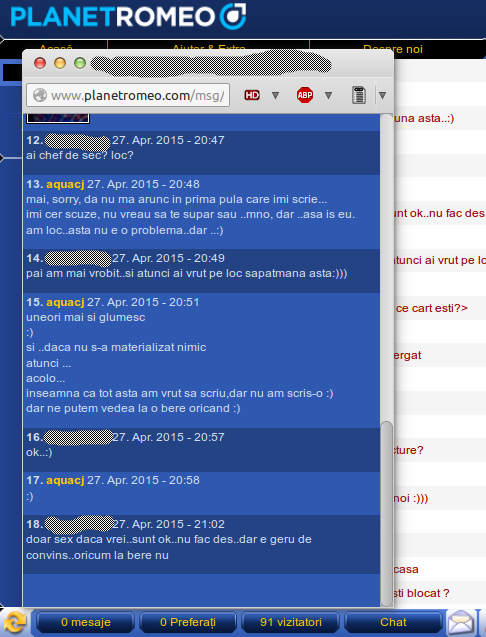Click text 'ai chef de sec? loc?'
Image resolution: width=486 pixels, height=637 pixels.
tap(80, 155)
